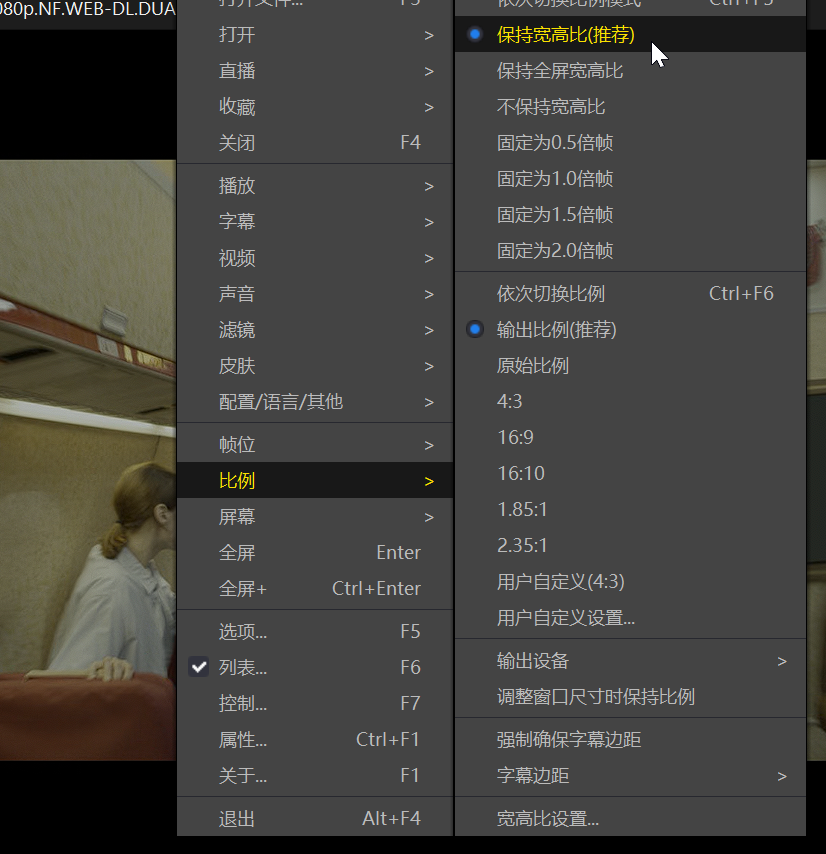Open the 声音 submenu

click(x=315, y=294)
